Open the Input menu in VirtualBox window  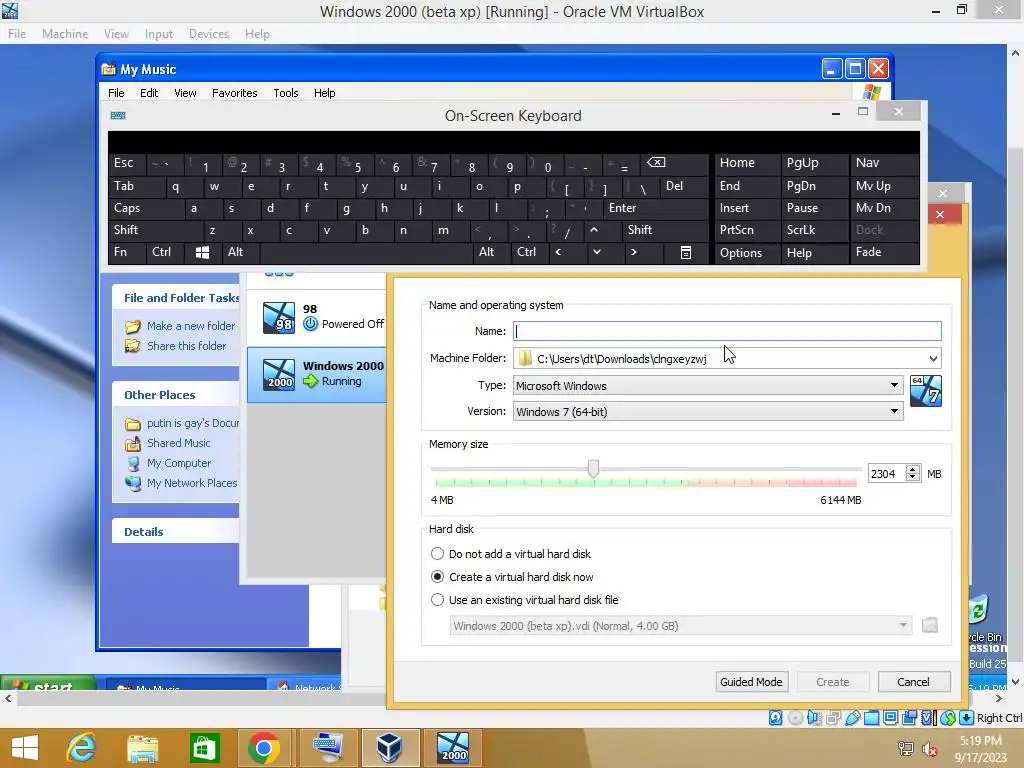159,34
